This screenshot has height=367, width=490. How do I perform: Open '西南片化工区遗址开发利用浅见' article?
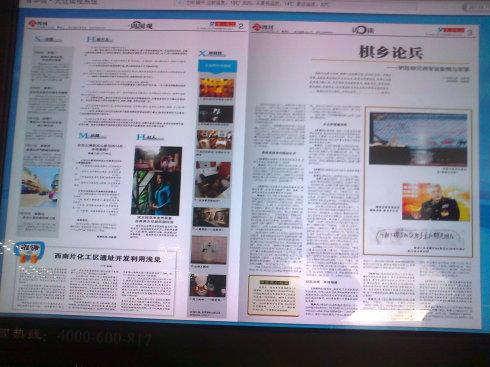pyautogui.click(x=107, y=257)
